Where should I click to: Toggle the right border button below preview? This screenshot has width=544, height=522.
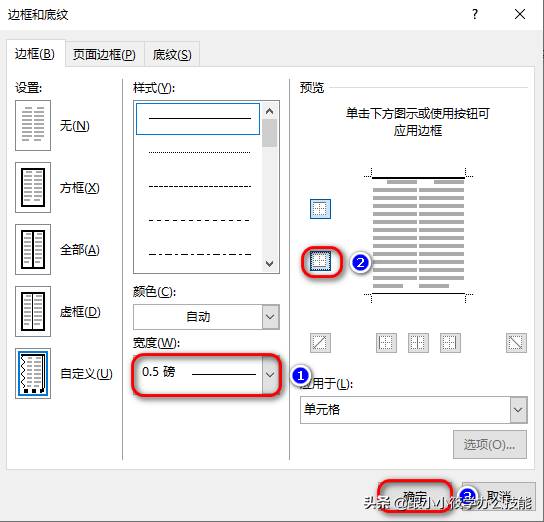[450, 343]
